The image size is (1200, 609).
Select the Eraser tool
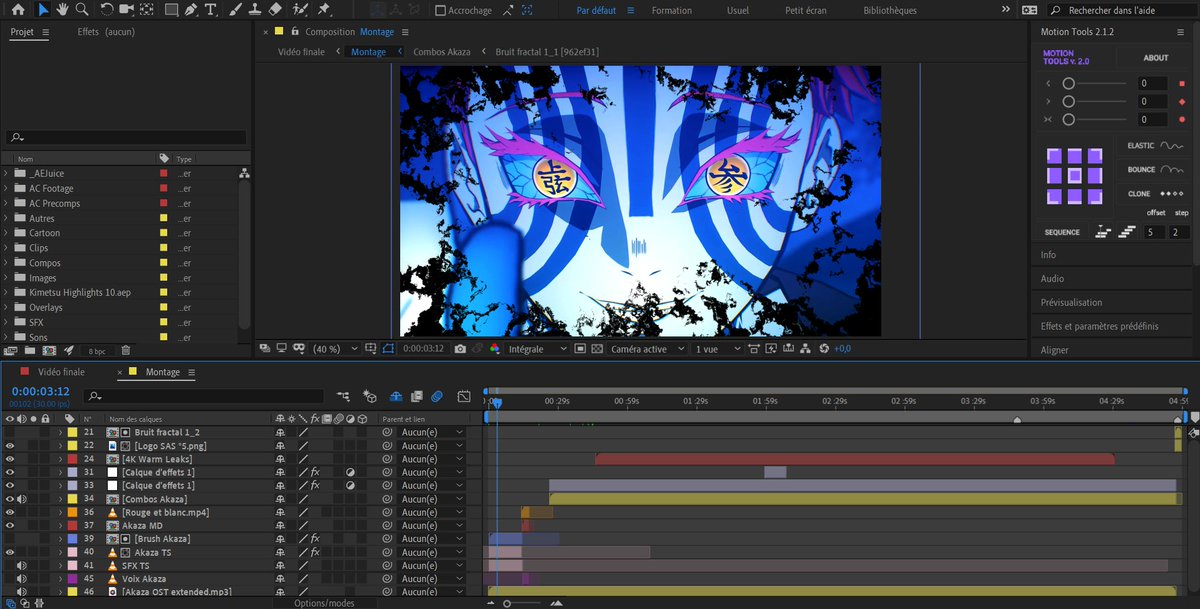coord(275,10)
